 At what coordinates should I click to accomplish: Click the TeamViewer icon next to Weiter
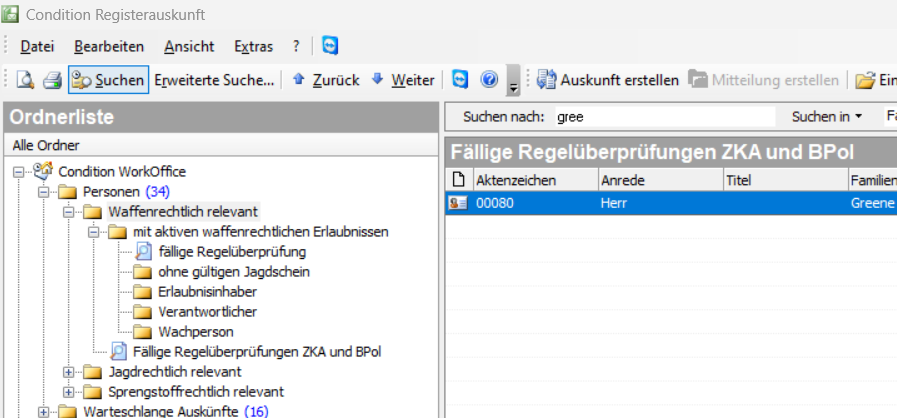click(460, 80)
